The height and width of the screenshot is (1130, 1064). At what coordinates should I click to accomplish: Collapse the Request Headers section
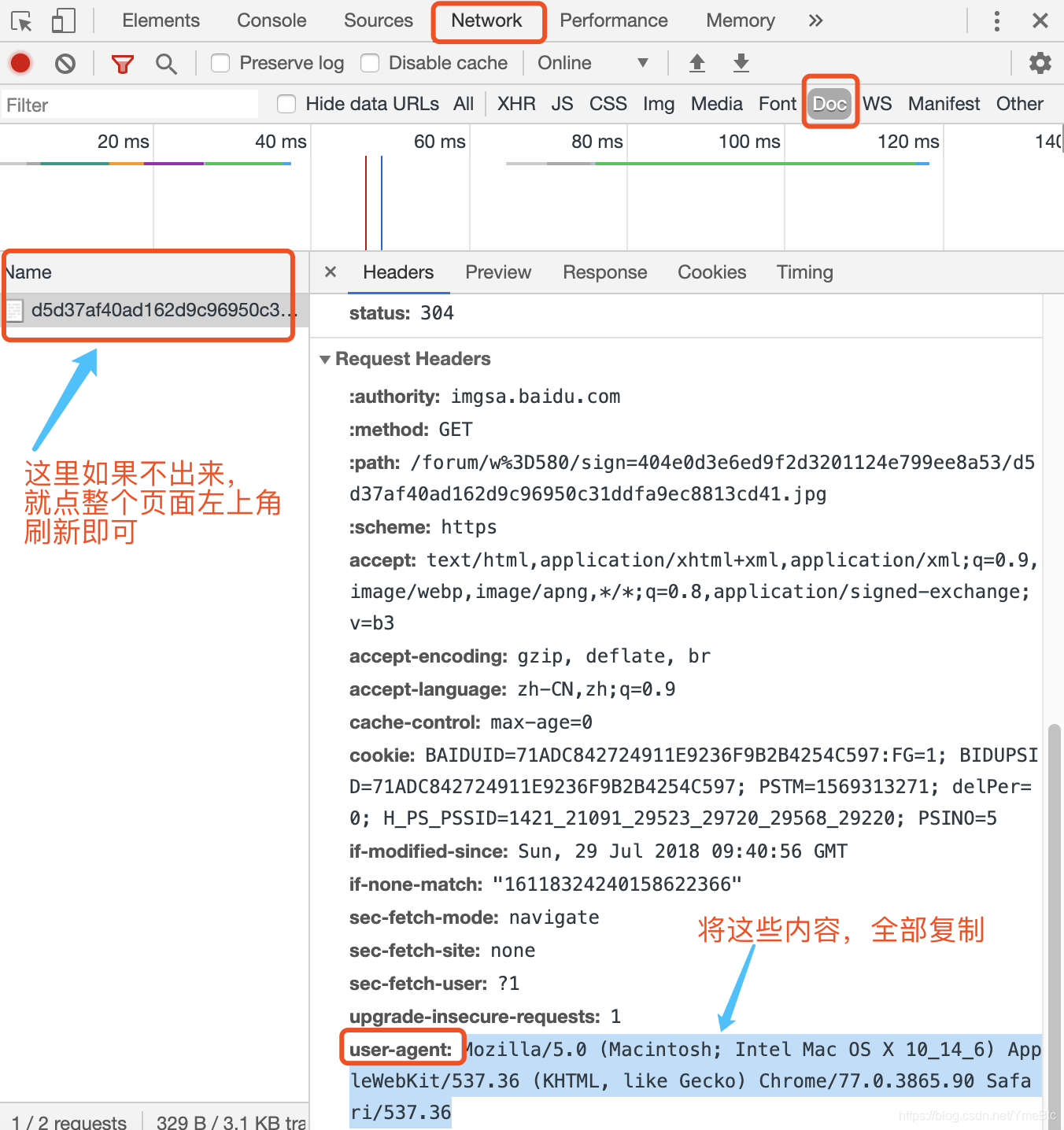click(325, 360)
